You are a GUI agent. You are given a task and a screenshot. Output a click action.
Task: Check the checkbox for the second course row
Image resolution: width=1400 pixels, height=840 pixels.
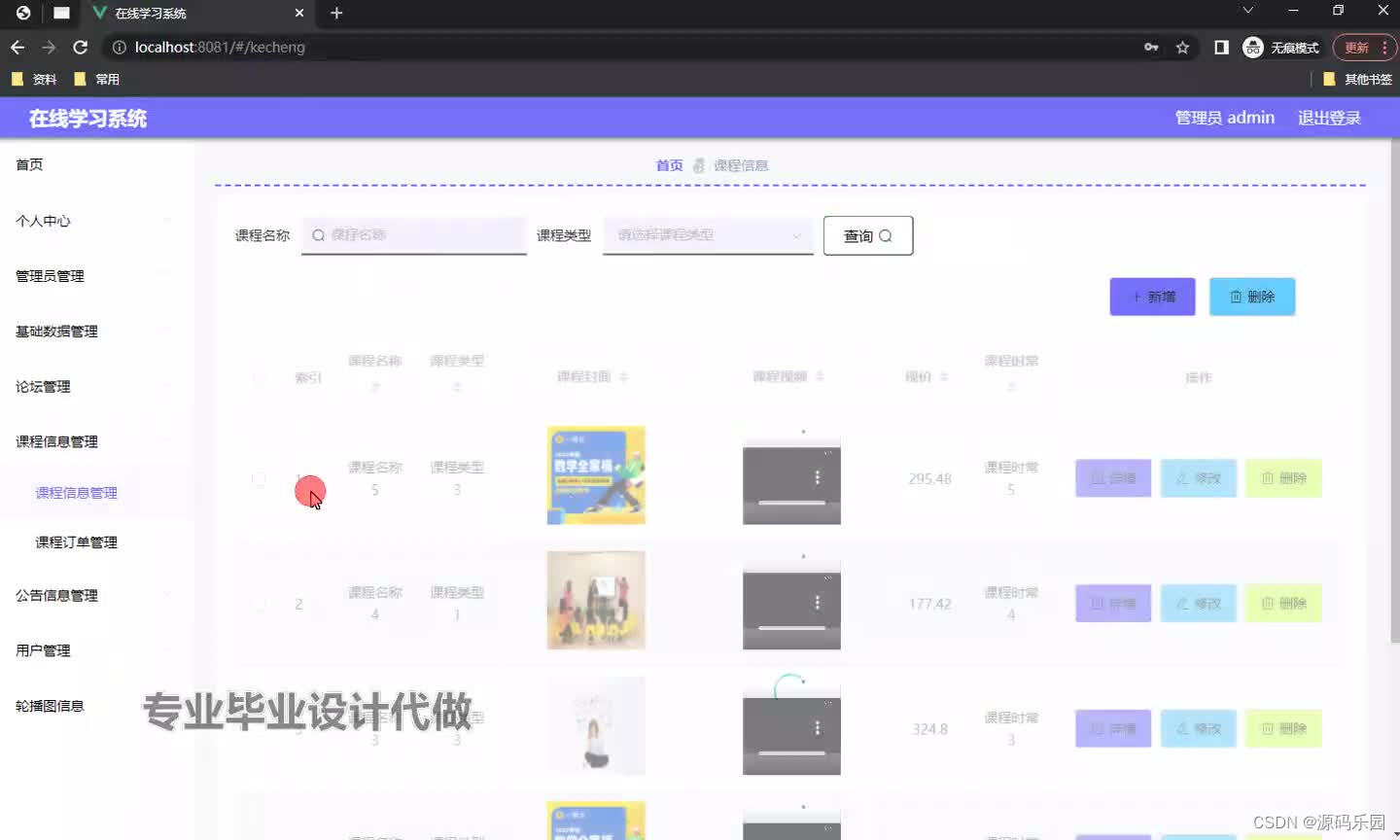click(x=259, y=603)
